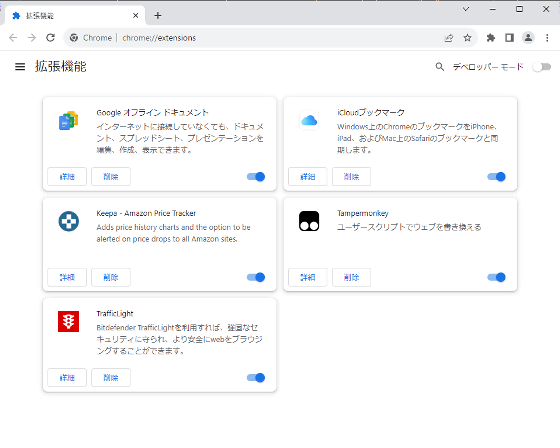Open details (詳細) for TrafficLight
Screen dimensions: 560x448
[x=67, y=378]
